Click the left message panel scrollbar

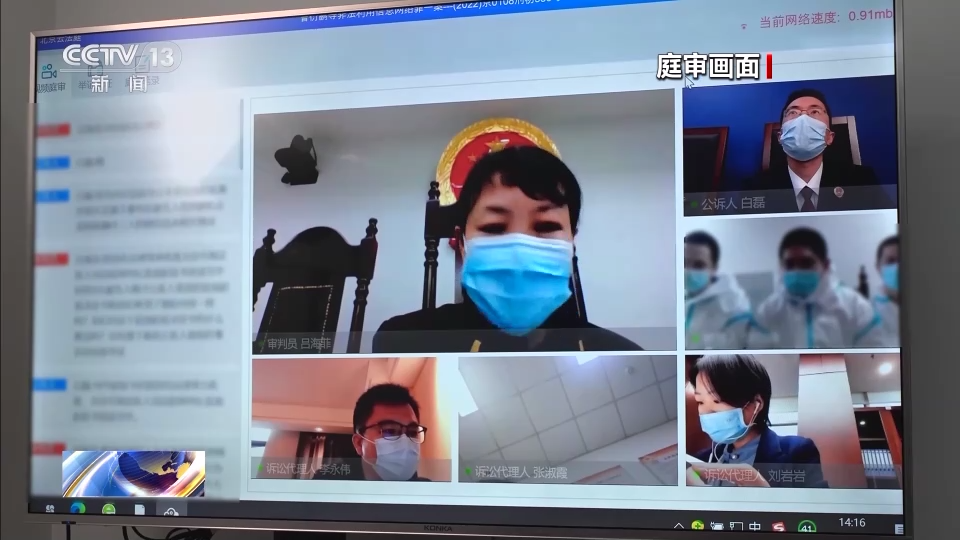pyautogui.click(x=240, y=135)
